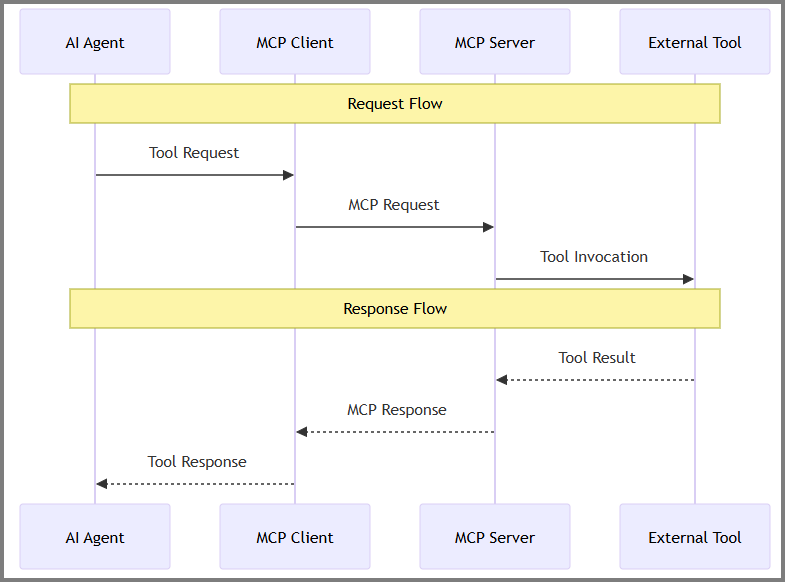Click the yellow Request Flow note banner
This screenshot has width=785, height=582.
[395, 104]
